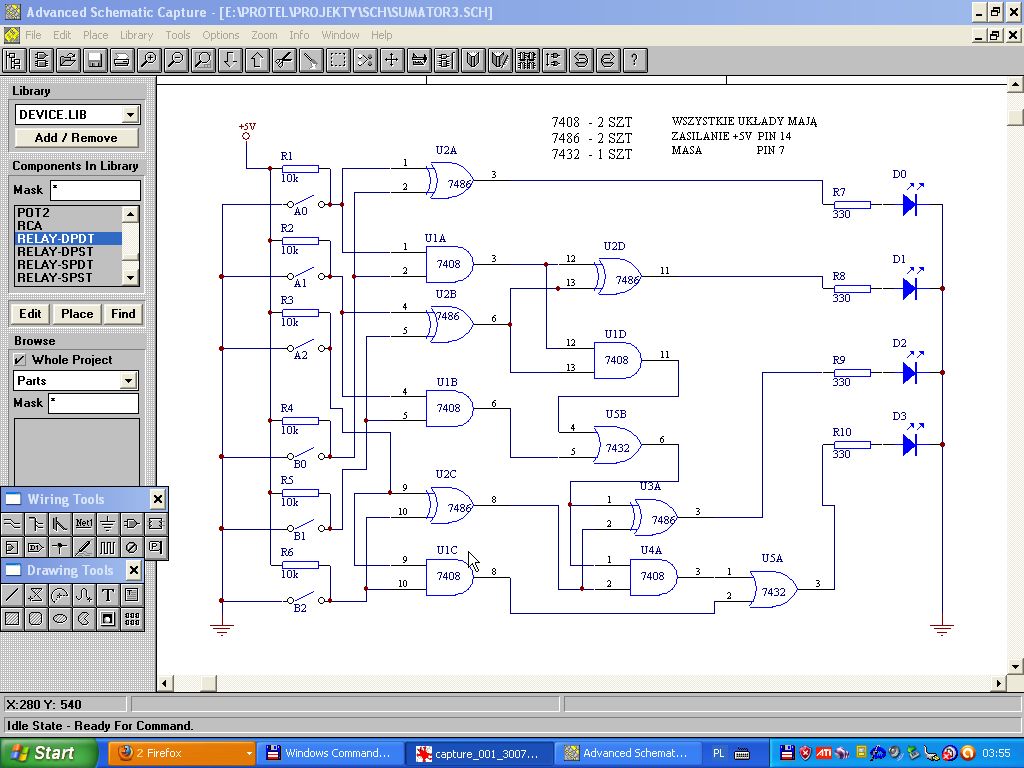The height and width of the screenshot is (768, 1024).
Task: Open the Library menu
Action: [x=136, y=35]
